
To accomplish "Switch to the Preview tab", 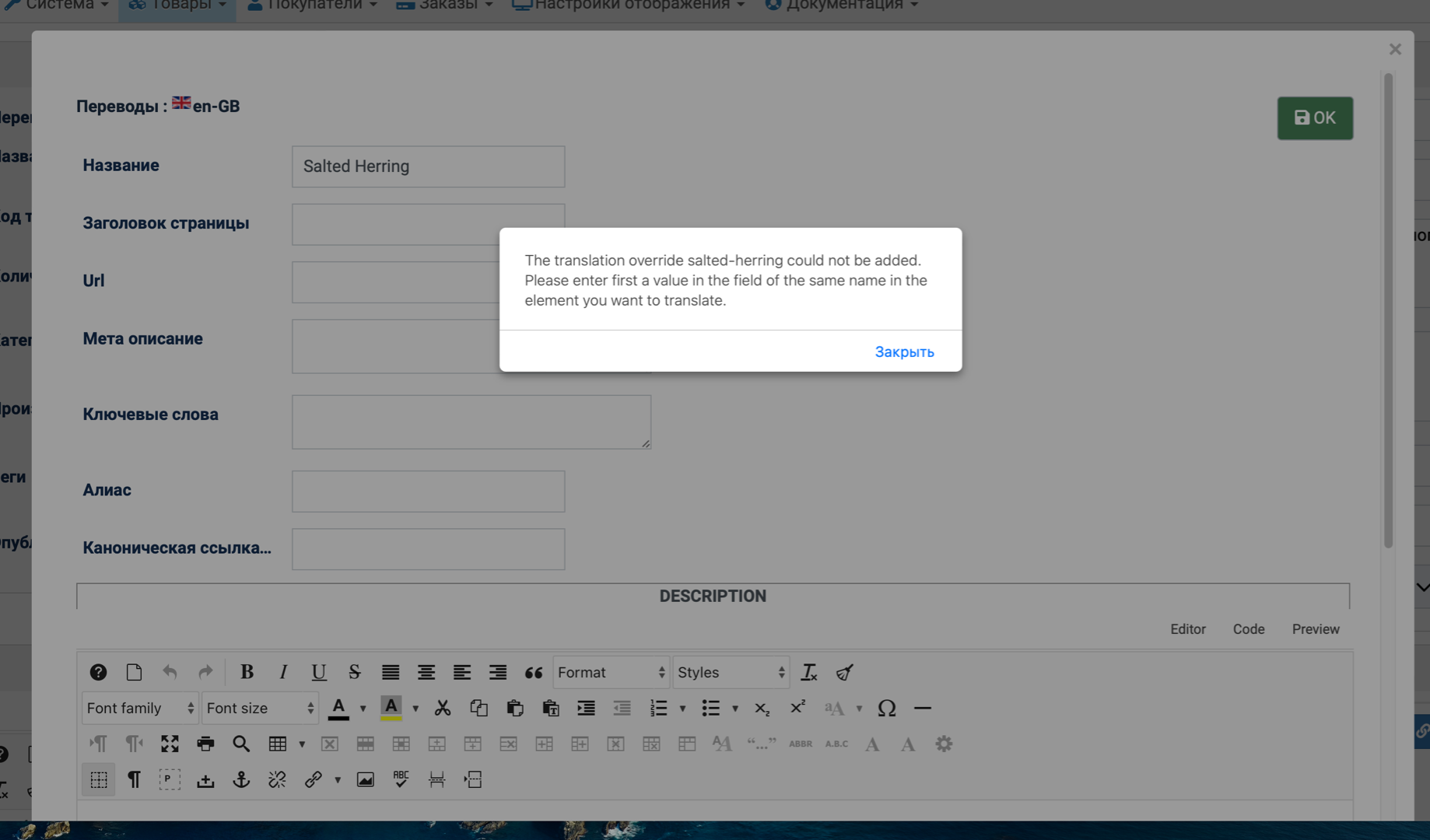I will click(1315, 629).
